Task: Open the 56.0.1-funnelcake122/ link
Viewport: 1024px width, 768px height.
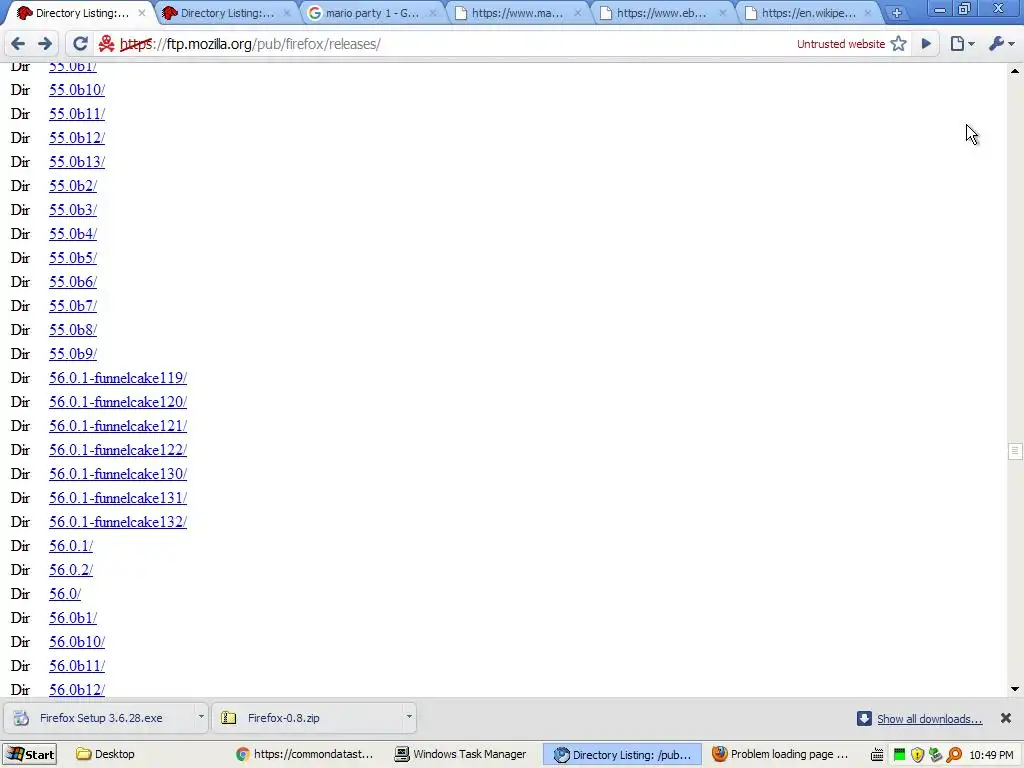Action: [x=118, y=449]
